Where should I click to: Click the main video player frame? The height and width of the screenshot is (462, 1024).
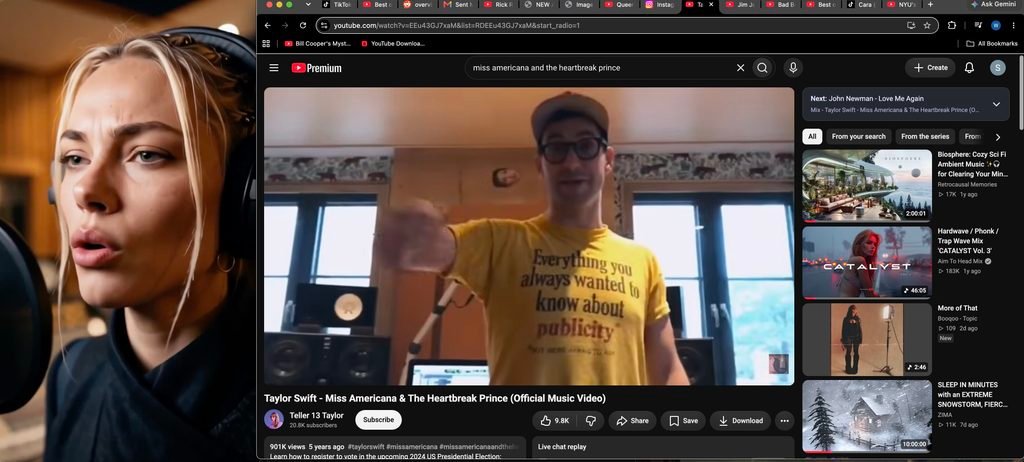pos(529,236)
